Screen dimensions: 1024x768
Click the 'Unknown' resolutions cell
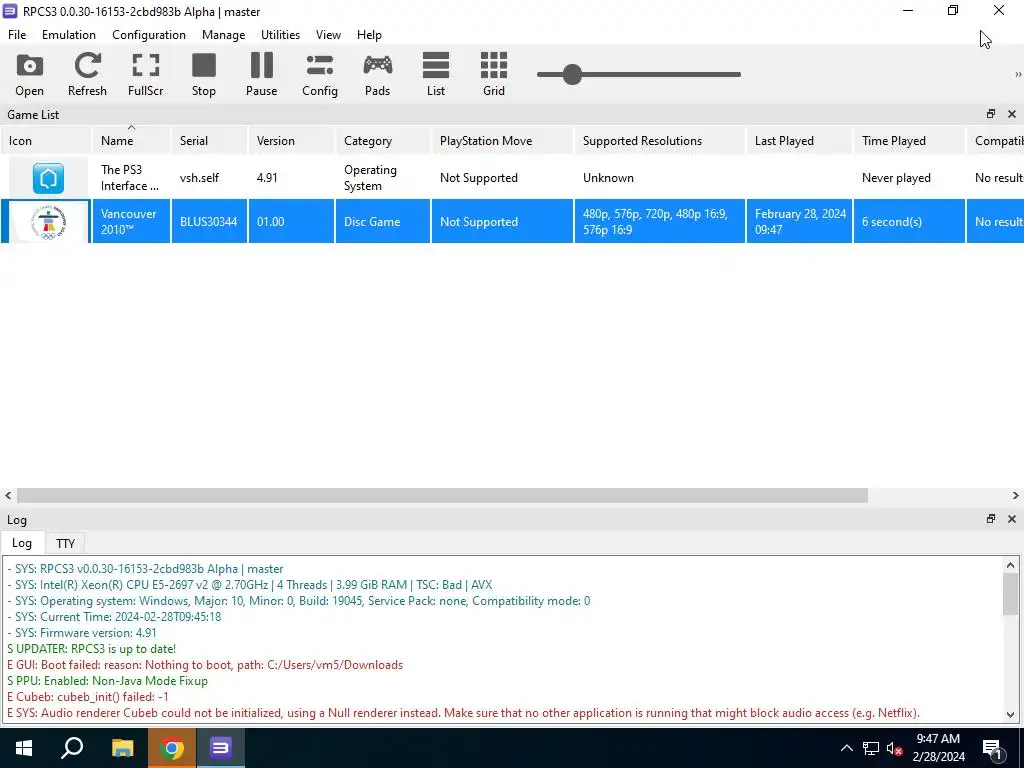pos(660,178)
